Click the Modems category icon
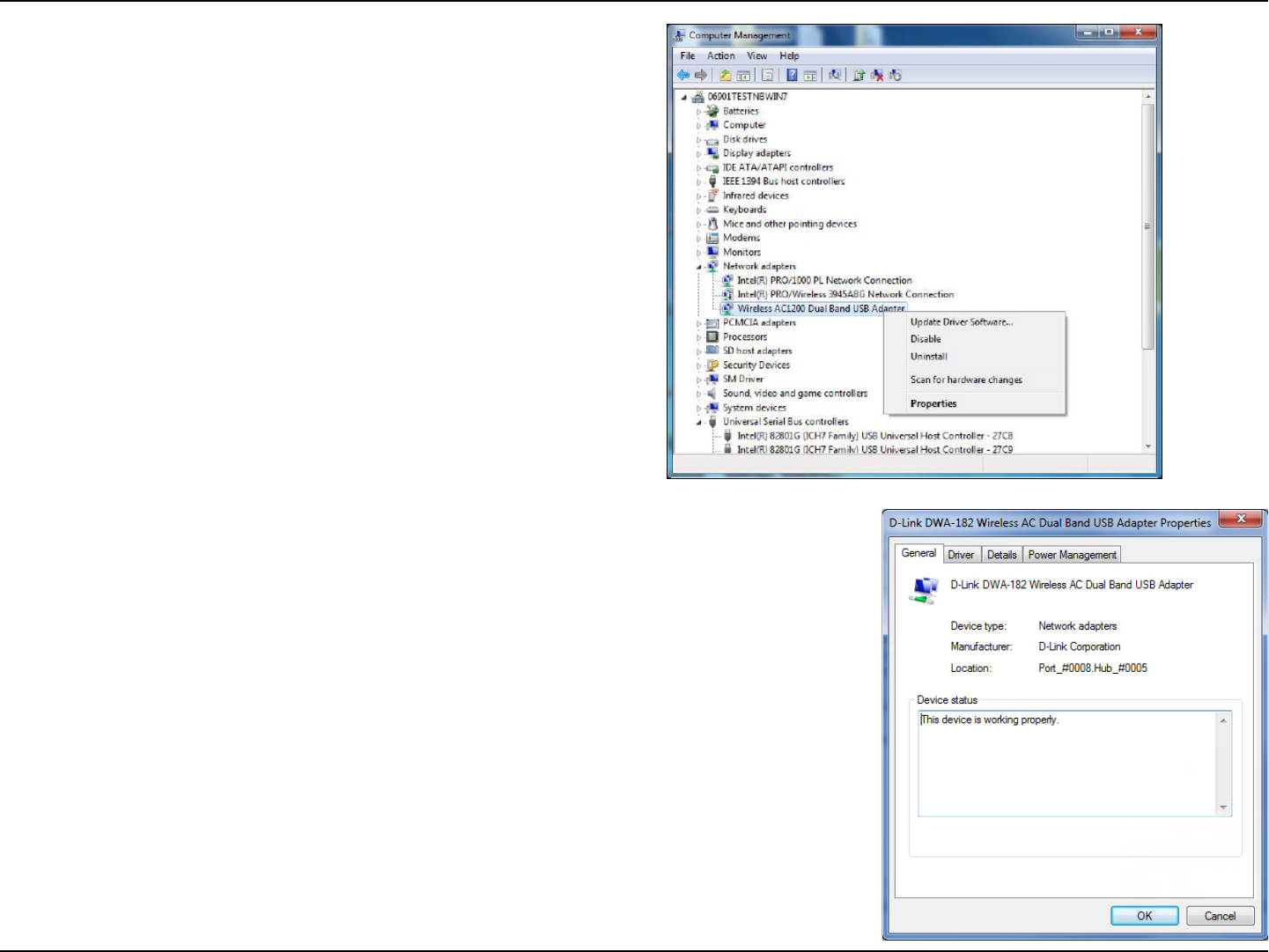This screenshot has width=1269, height=952. [712, 238]
